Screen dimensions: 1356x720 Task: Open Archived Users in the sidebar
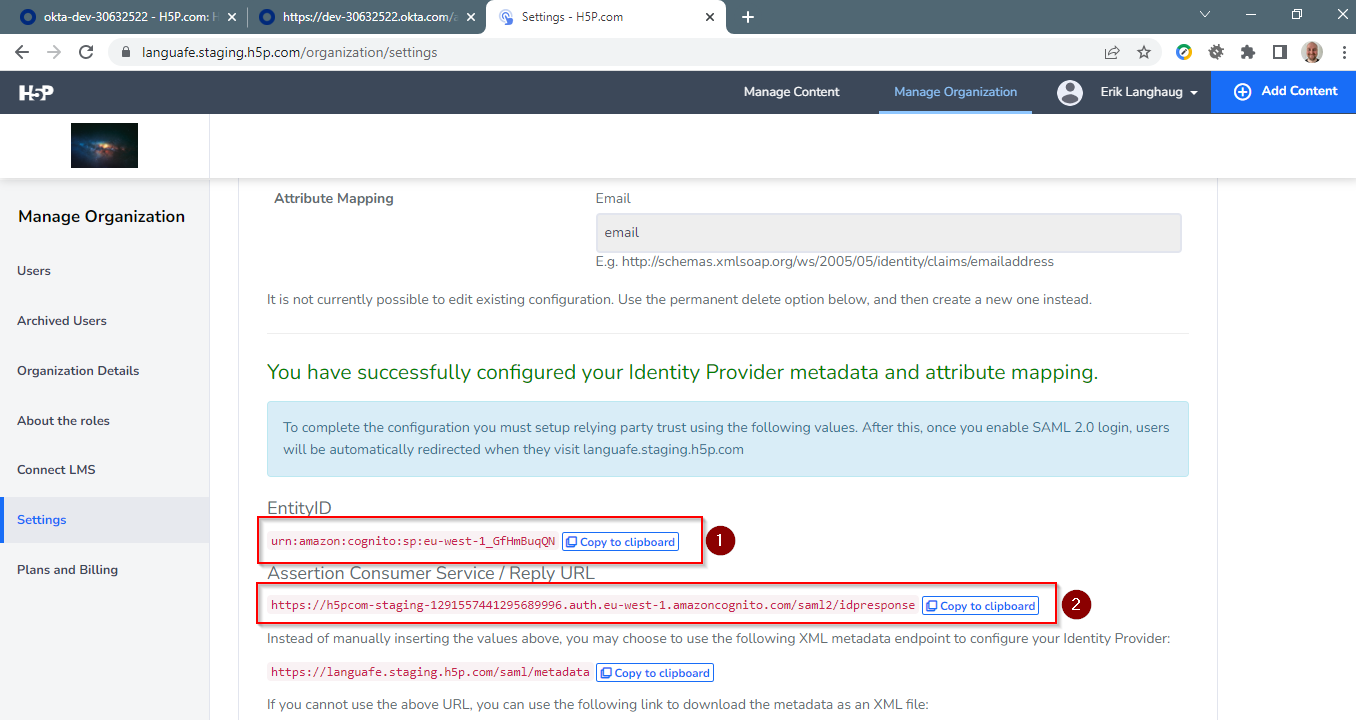point(62,321)
